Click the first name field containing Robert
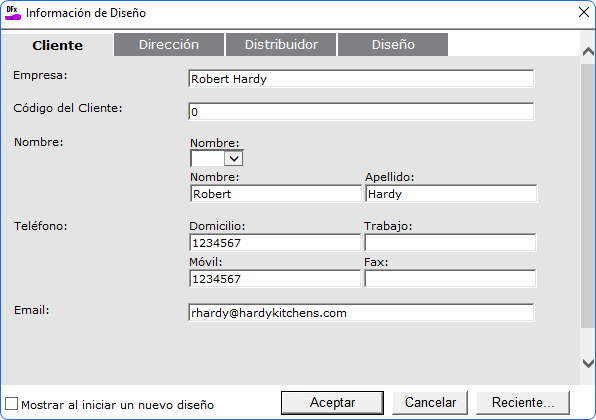596x420 pixels. [276, 193]
